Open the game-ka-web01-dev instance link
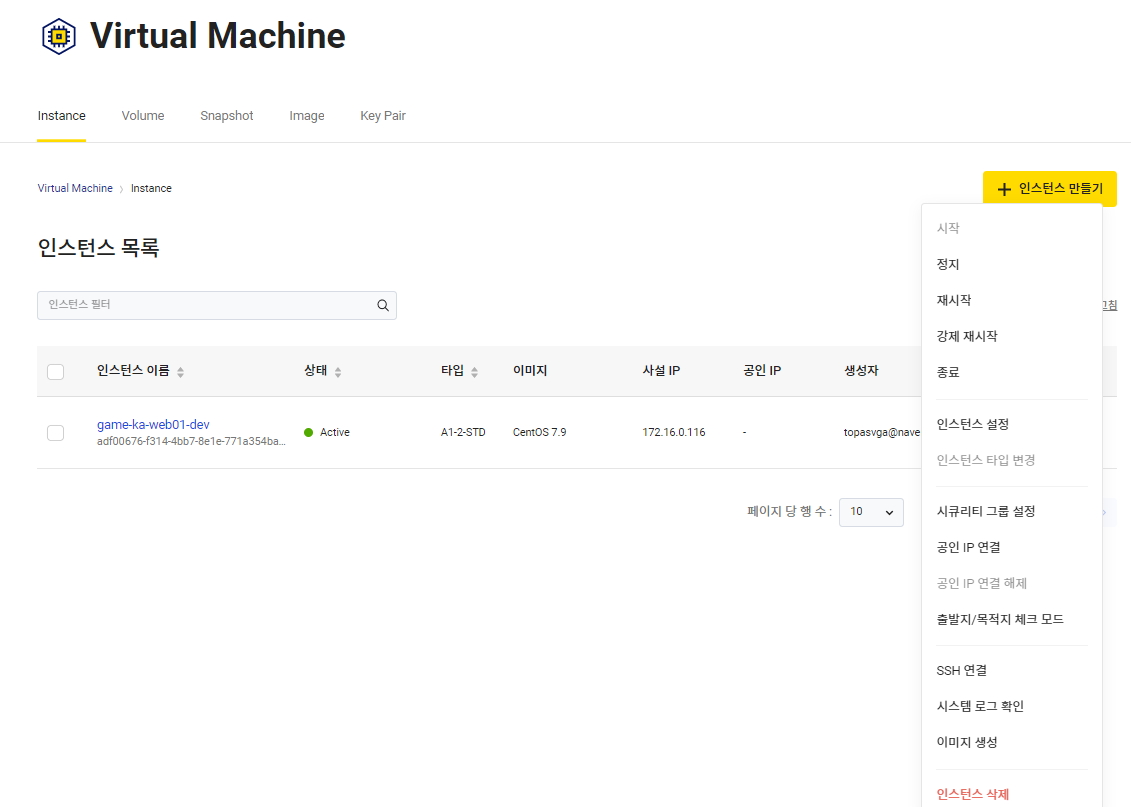Viewport: 1131px width, 807px height. [152, 424]
